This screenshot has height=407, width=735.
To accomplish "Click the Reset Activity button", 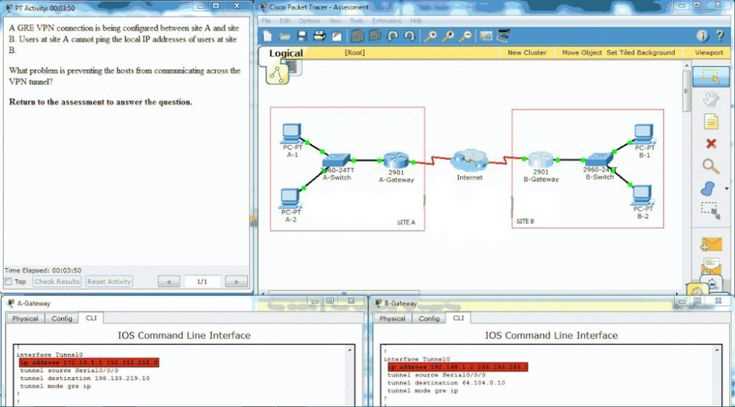I will 109,282.
